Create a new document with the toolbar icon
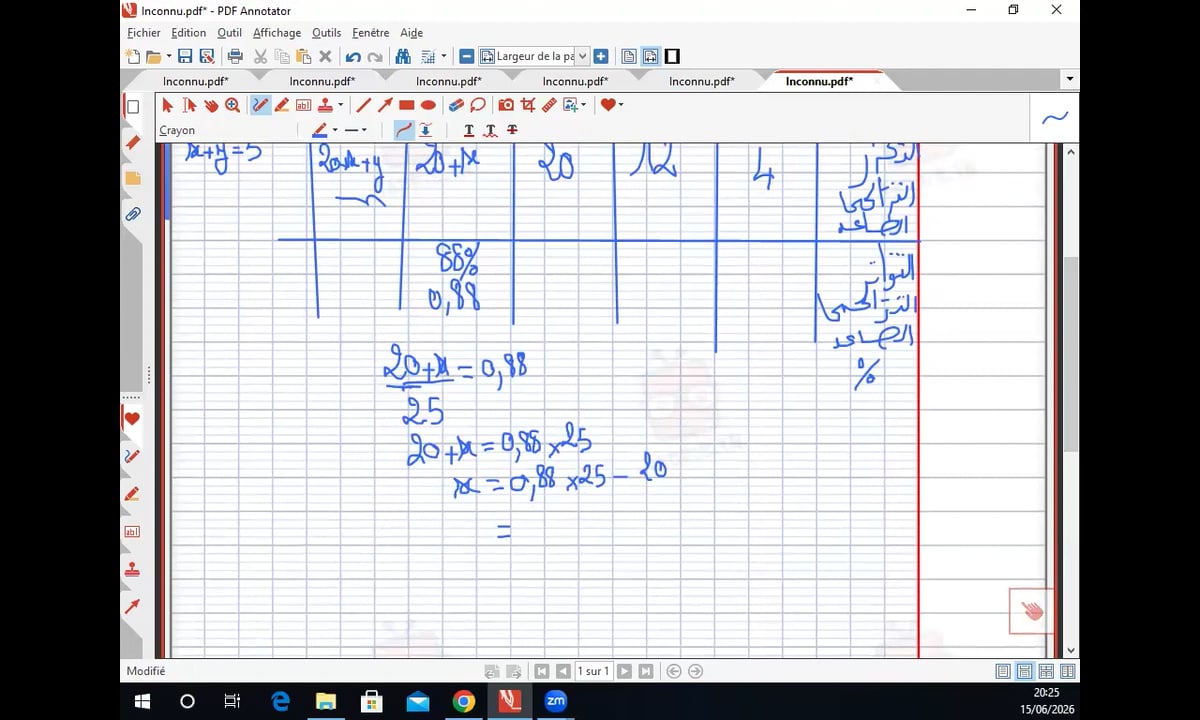 (133, 56)
